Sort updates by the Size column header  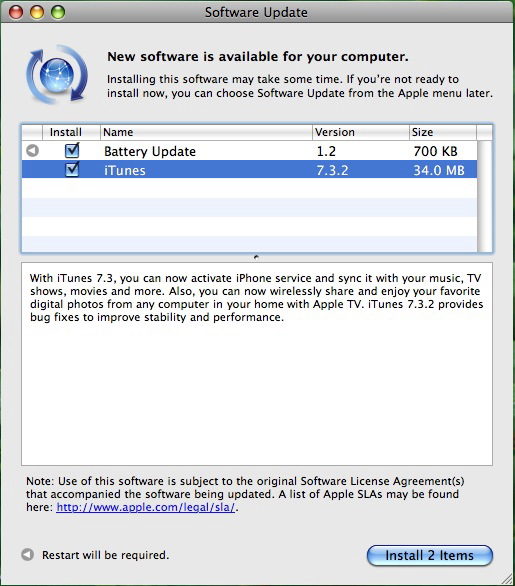click(x=443, y=132)
